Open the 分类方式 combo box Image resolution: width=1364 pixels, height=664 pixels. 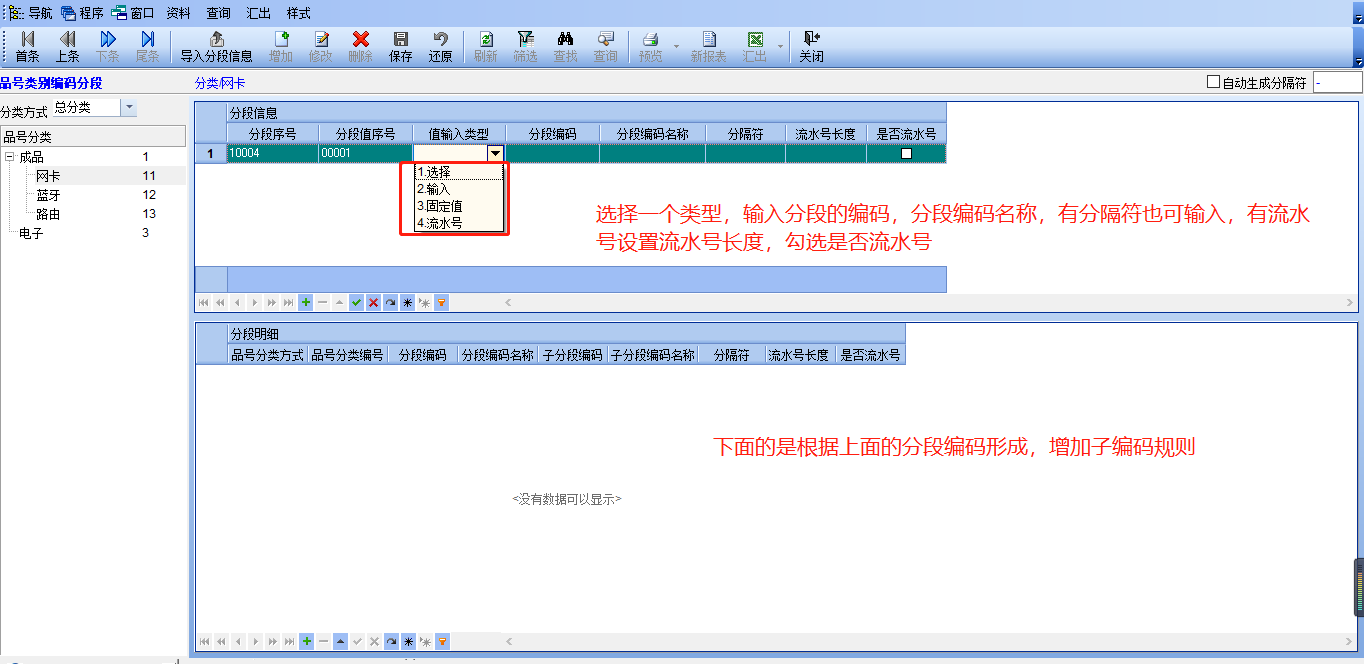(129, 108)
